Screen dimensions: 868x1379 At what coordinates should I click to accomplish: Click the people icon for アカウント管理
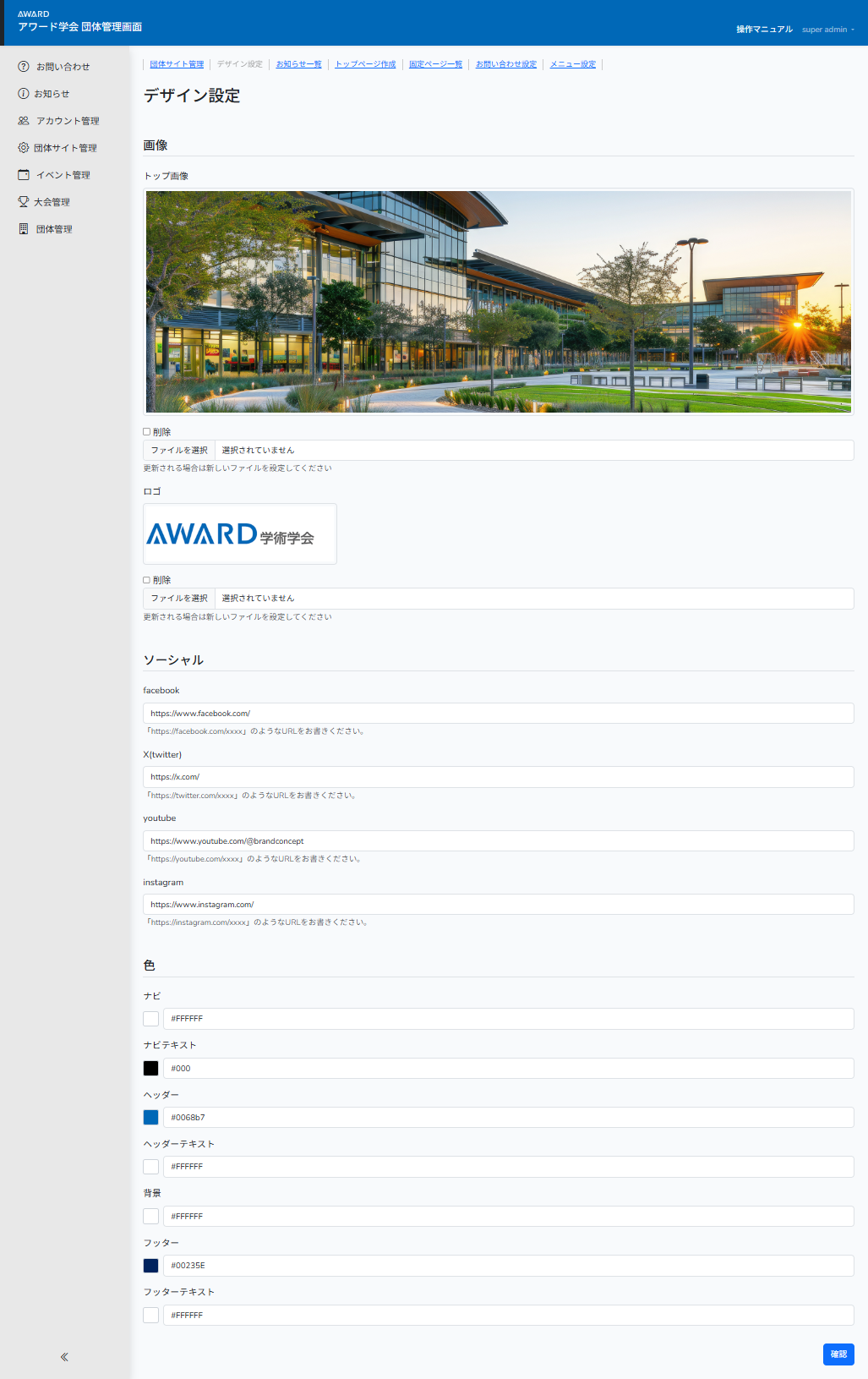24,121
